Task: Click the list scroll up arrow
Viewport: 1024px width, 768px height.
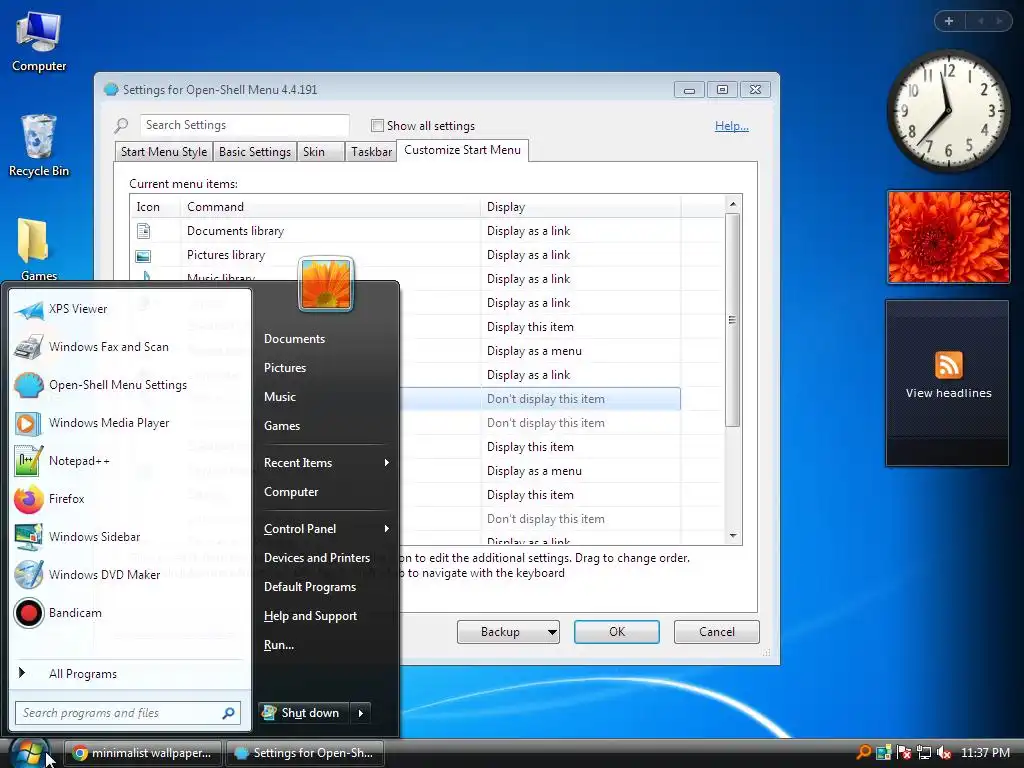Action: [x=733, y=204]
